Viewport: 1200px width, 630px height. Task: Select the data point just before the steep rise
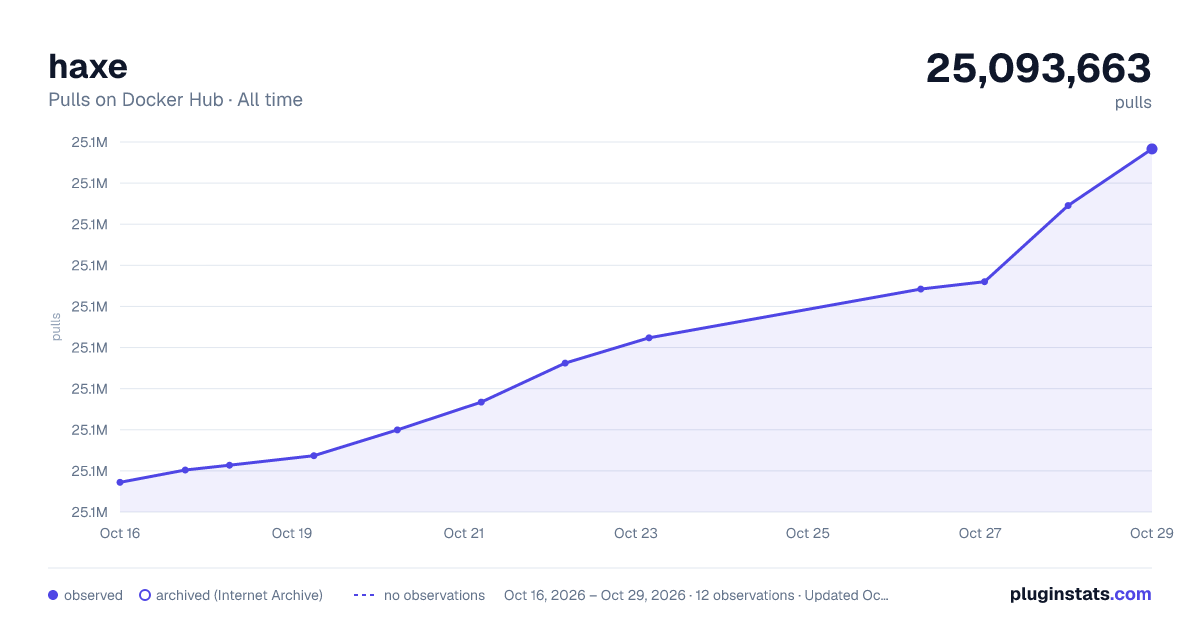pyautogui.click(x=985, y=282)
